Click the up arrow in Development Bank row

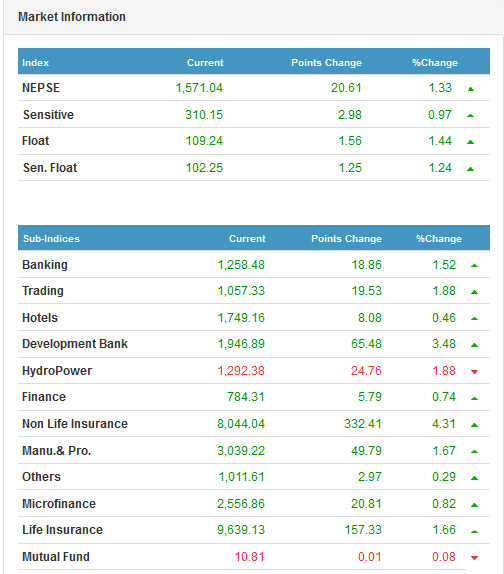[474, 345]
